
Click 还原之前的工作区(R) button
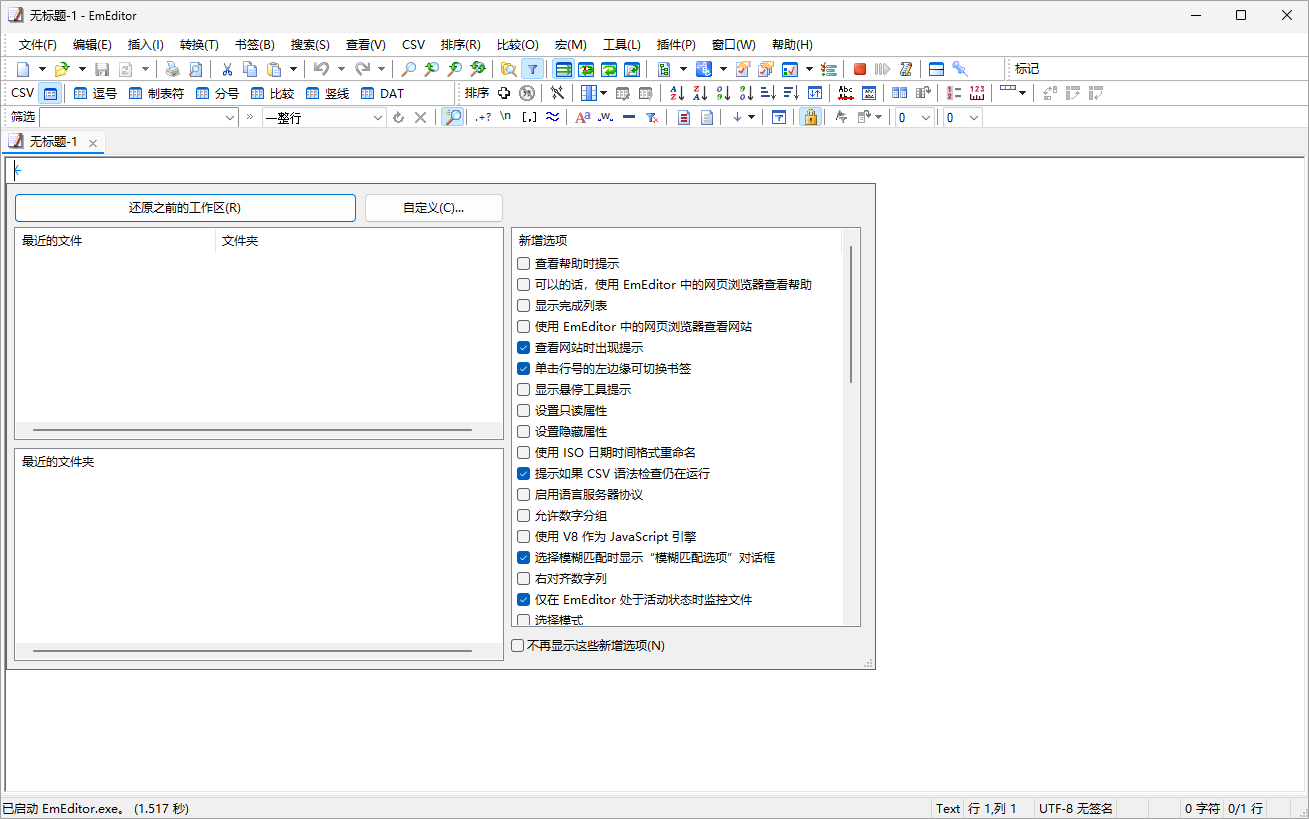click(x=185, y=208)
